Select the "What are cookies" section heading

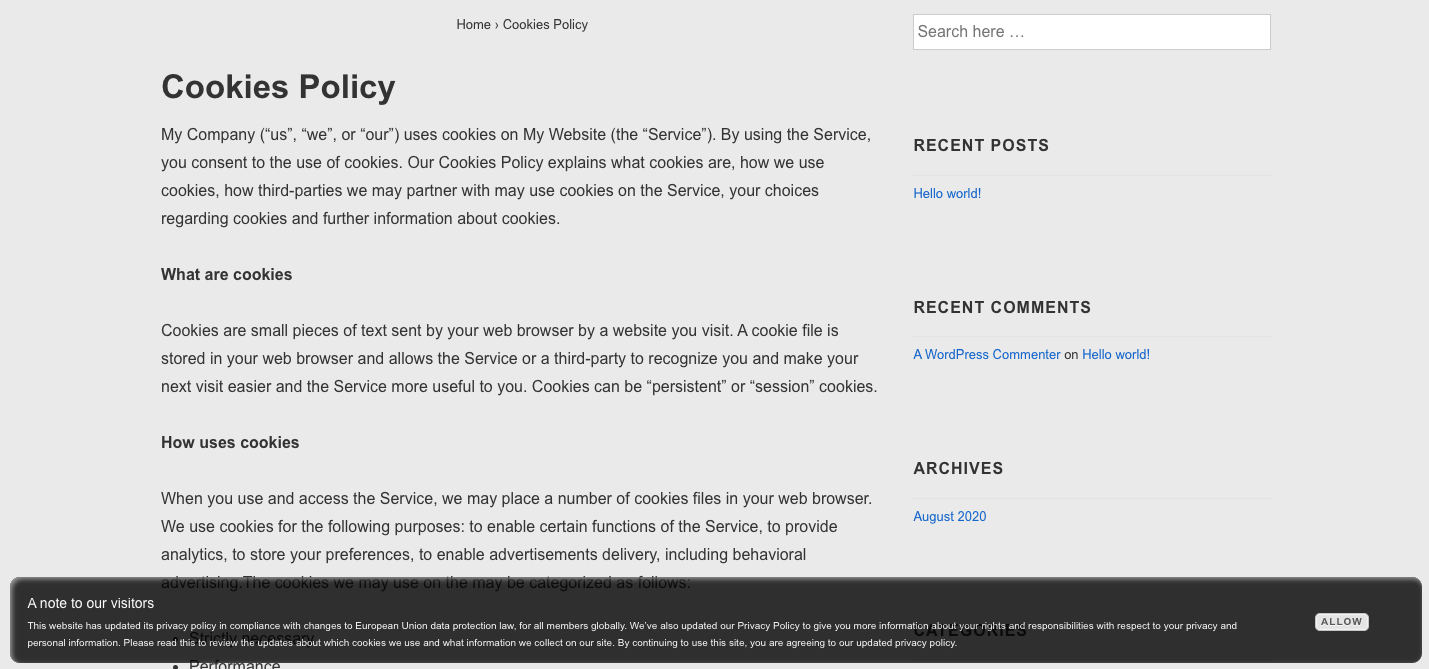coord(226,274)
